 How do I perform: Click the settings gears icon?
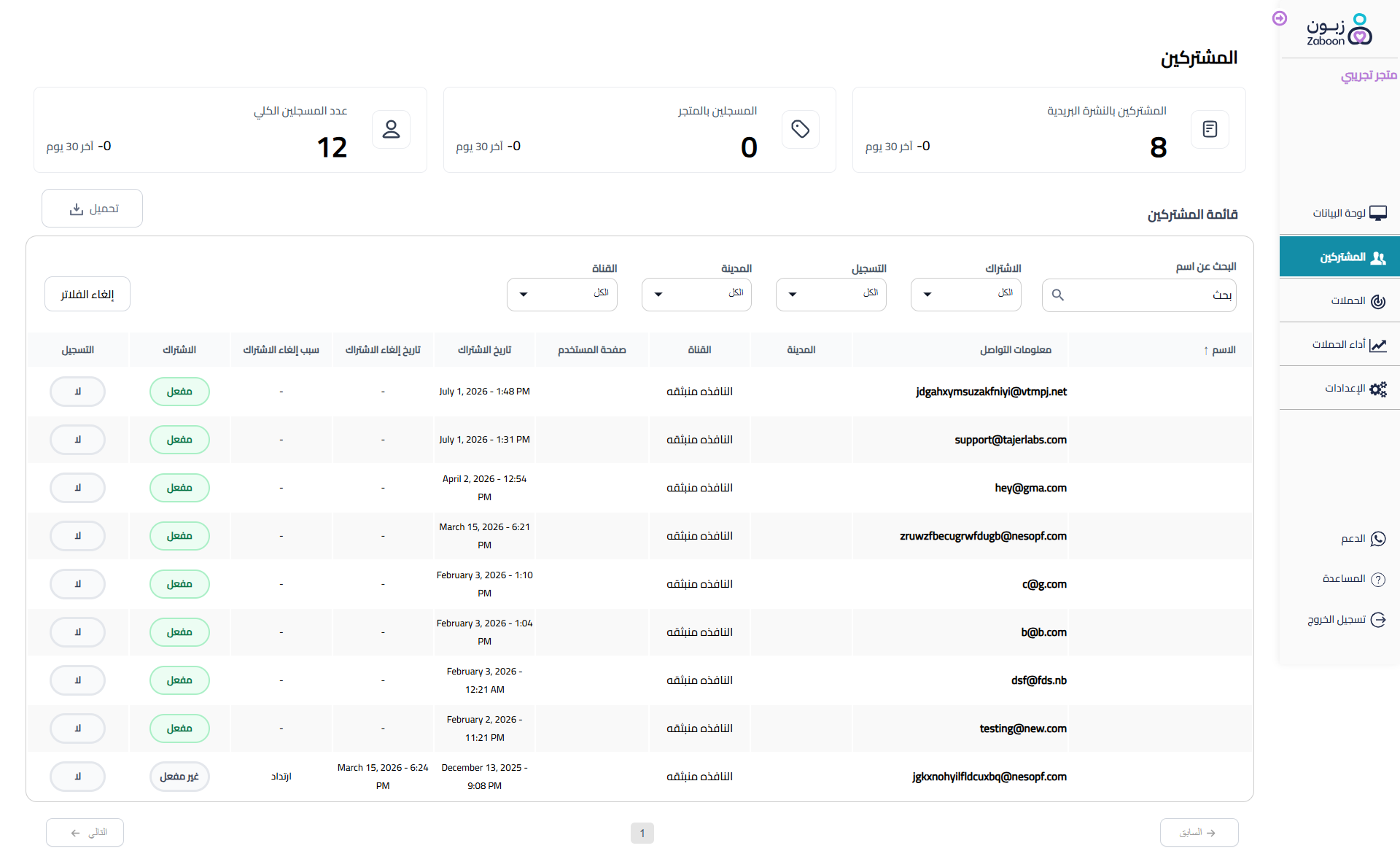click(x=1378, y=389)
